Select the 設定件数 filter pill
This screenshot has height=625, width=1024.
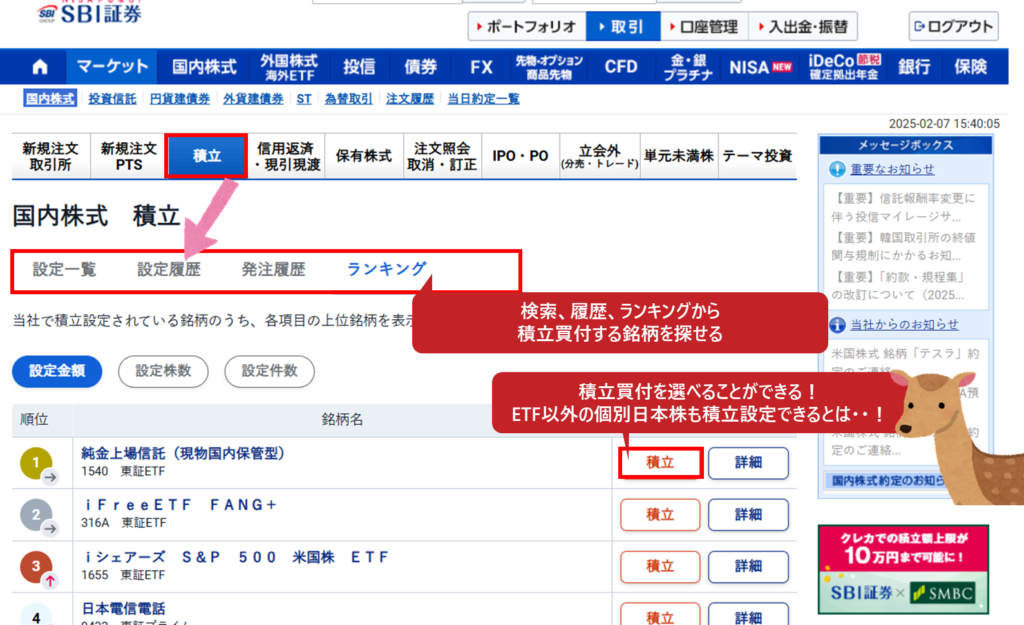pos(269,371)
